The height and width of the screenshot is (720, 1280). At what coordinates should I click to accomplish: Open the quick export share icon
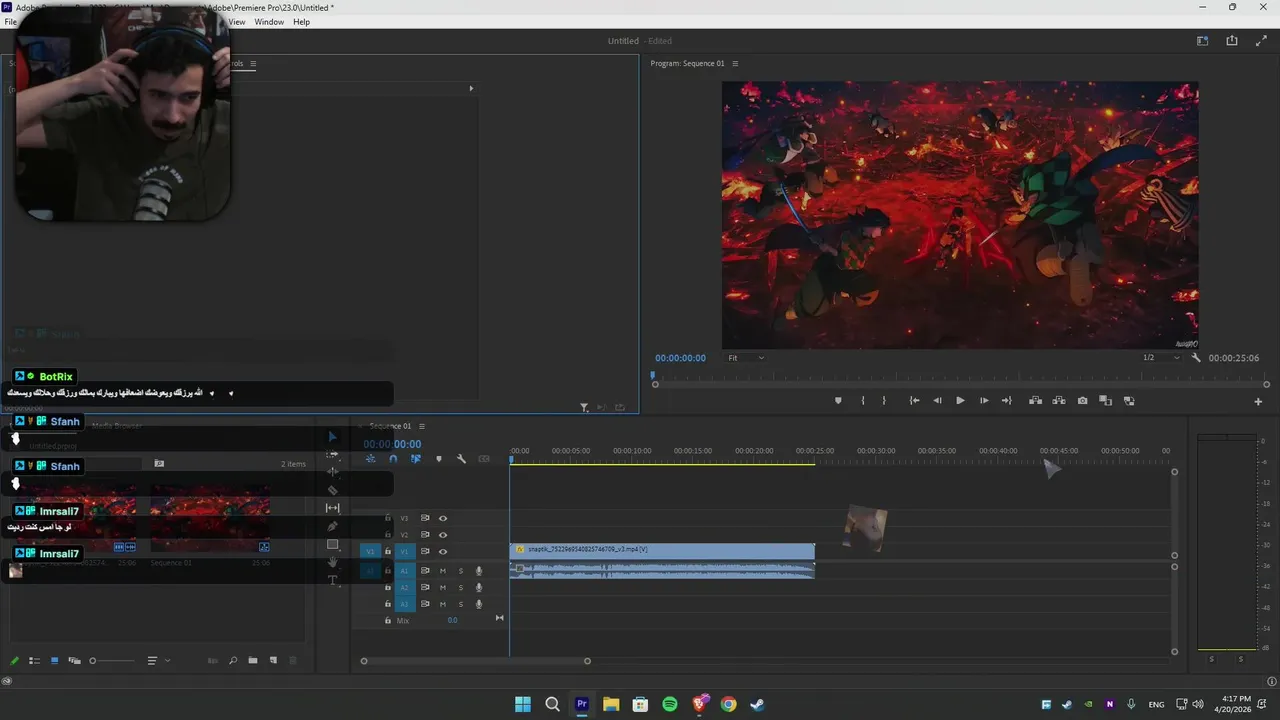click(1232, 41)
